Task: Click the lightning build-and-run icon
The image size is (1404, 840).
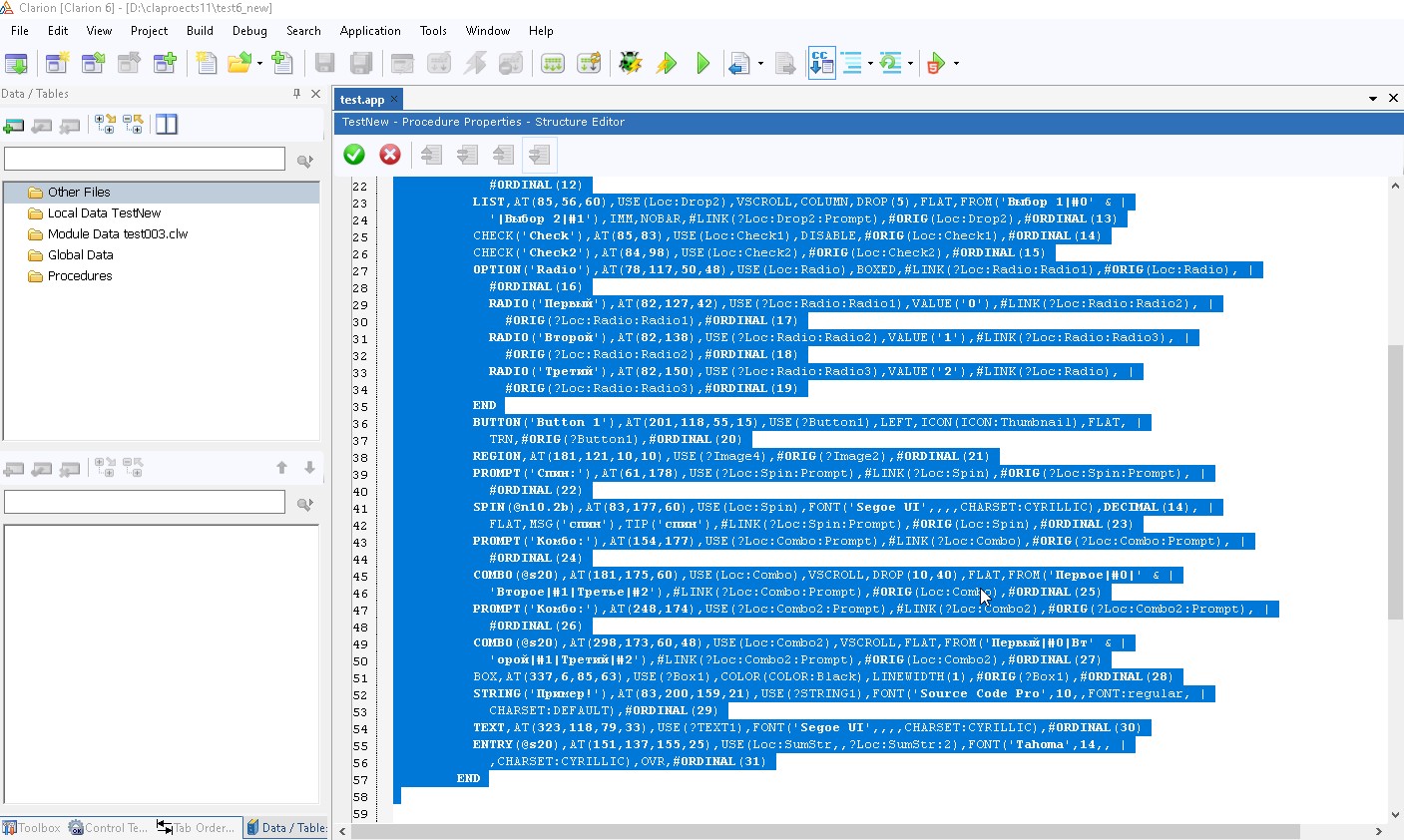Action: [x=667, y=64]
